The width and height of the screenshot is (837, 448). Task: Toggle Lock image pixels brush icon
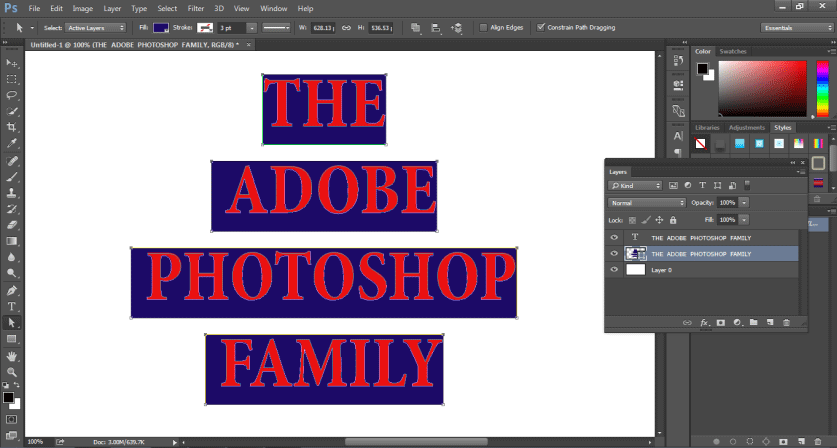tap(646, 220)
